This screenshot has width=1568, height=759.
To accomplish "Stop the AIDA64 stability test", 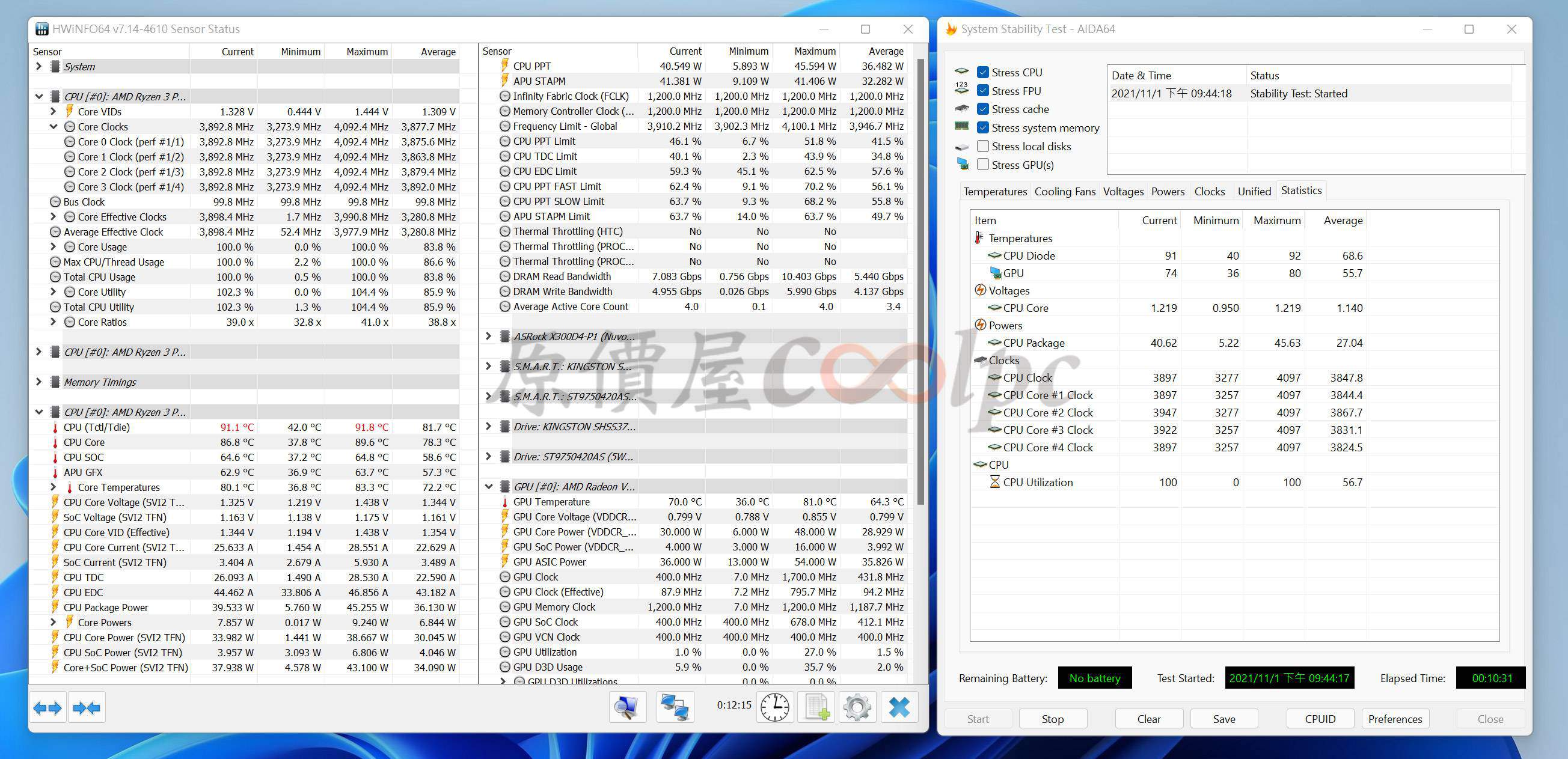I will click(x=1052, y=719).
